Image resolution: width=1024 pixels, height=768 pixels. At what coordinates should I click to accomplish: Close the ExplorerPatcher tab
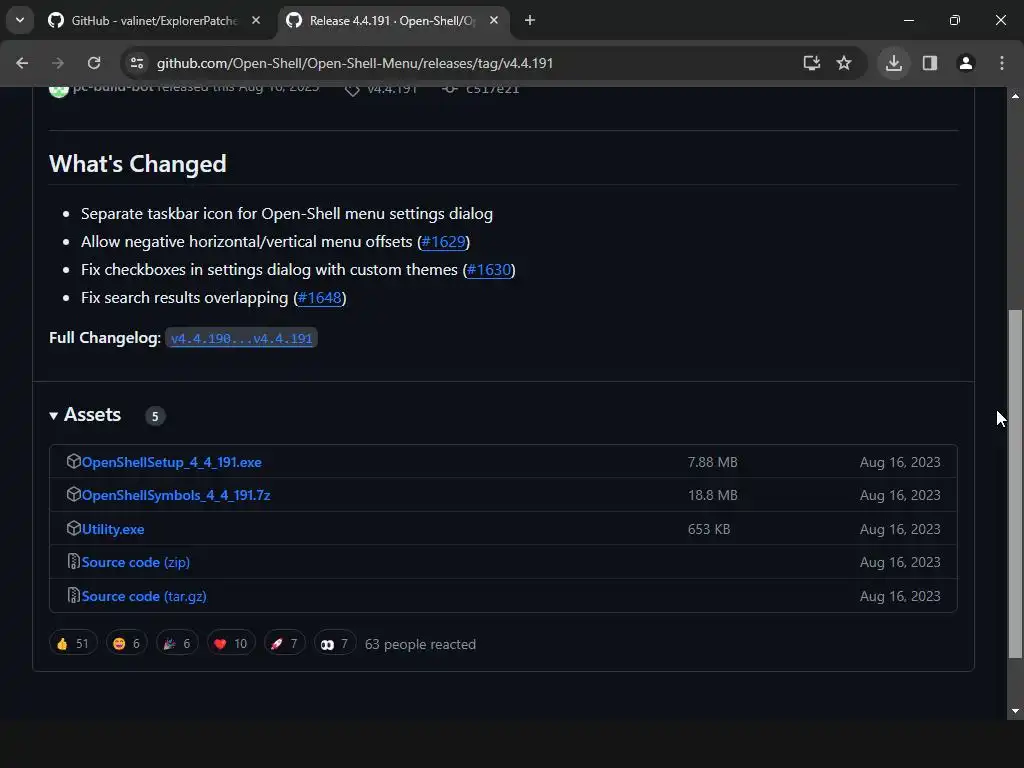[x=256, y=20]
